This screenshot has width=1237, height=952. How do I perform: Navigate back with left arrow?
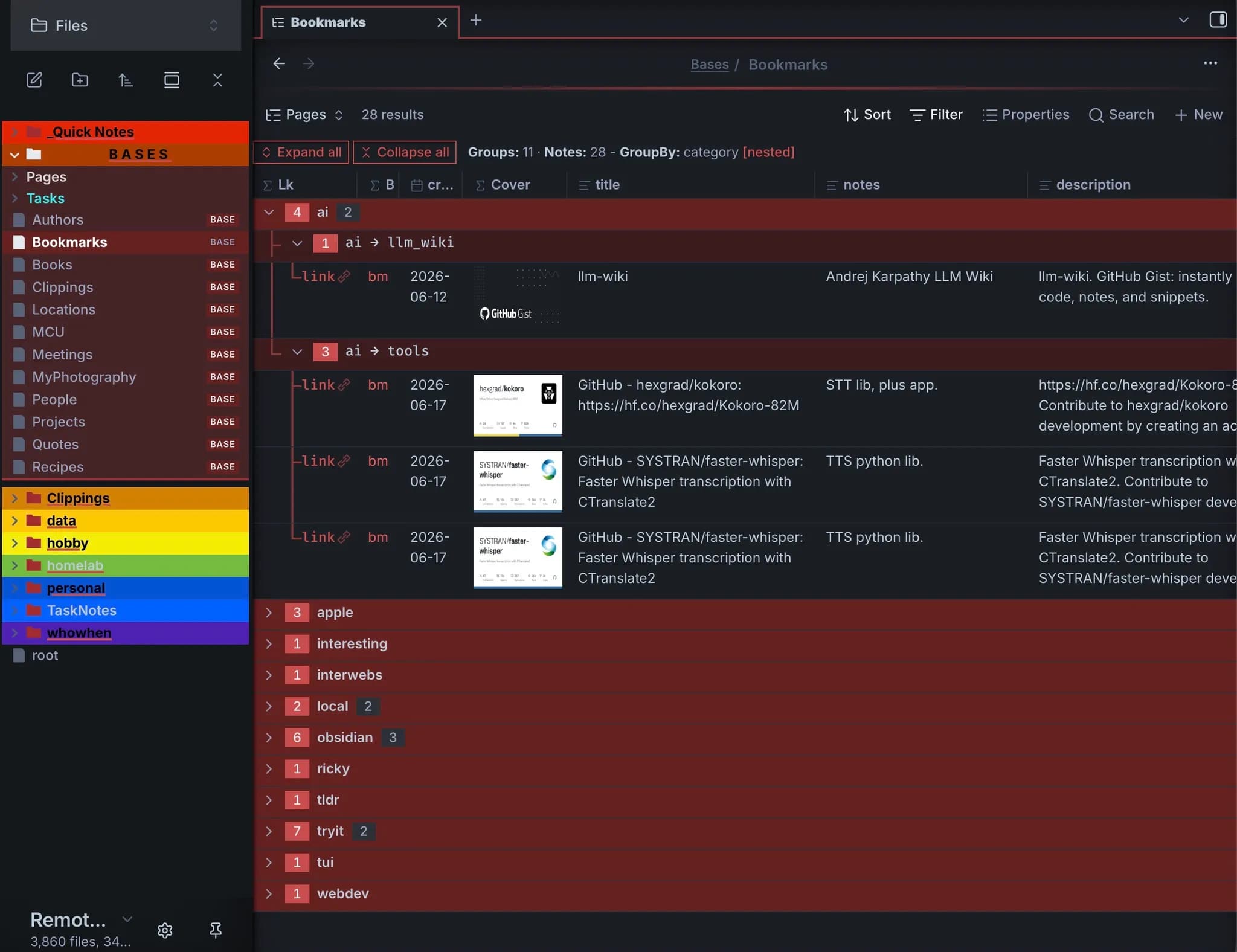coord(279,63)
